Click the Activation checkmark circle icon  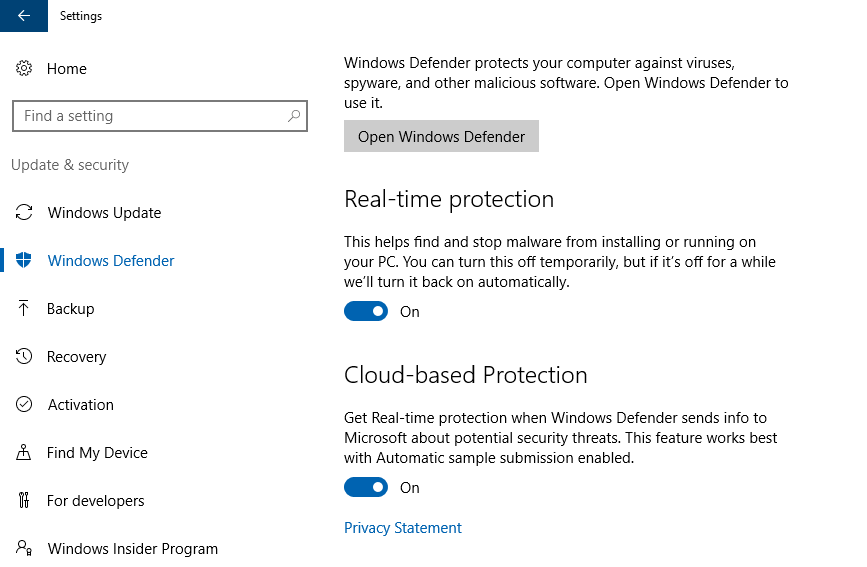click(24, 404)
